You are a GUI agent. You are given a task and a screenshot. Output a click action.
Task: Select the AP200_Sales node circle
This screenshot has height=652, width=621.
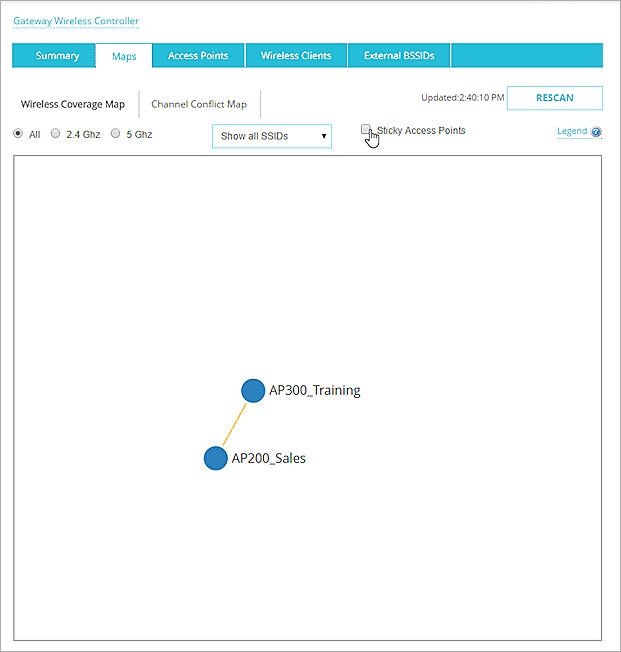tap(215, 458)
